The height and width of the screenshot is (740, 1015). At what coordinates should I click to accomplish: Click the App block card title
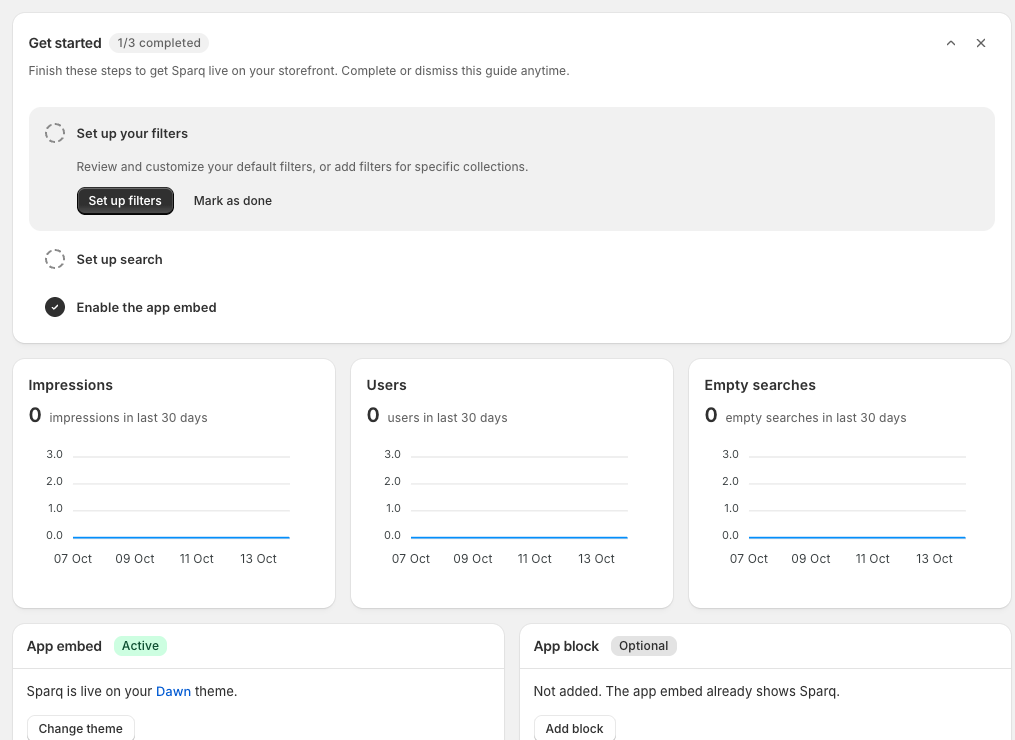pyautogui.click(x=566, y=646)
